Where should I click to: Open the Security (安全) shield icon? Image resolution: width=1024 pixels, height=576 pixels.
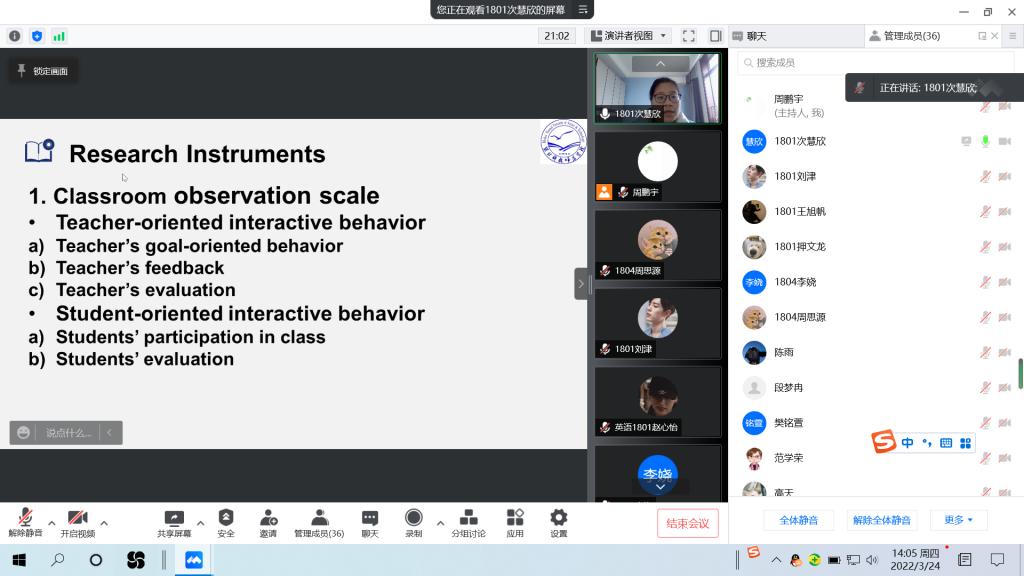click(226, 518)
